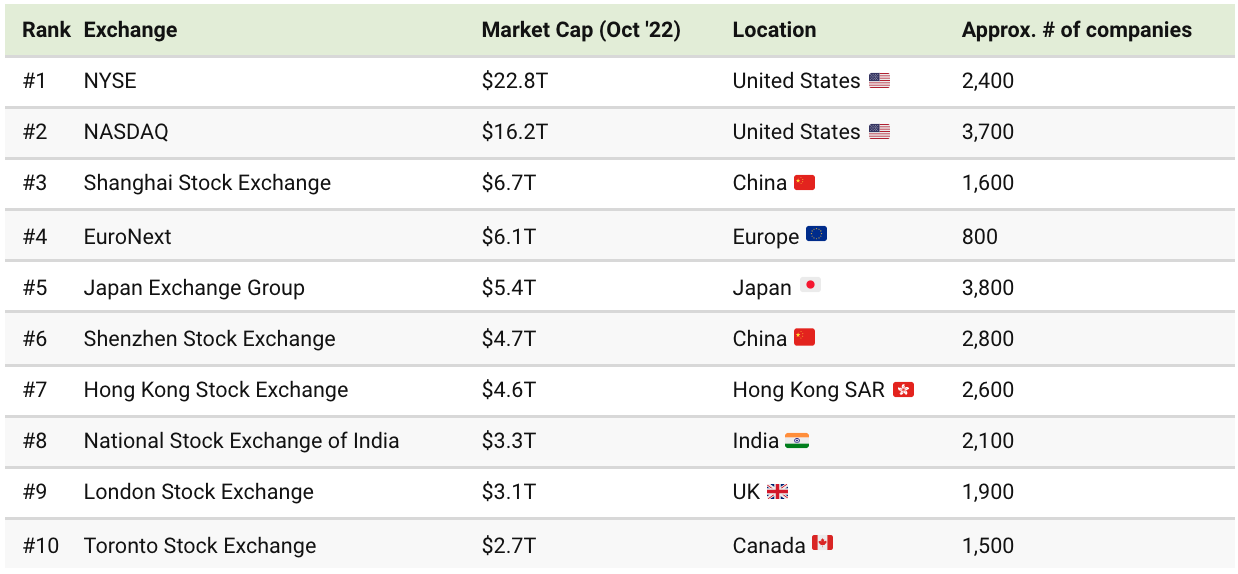
Task: Click the China flag in Shanghai row
Action: tap(805, 183)
